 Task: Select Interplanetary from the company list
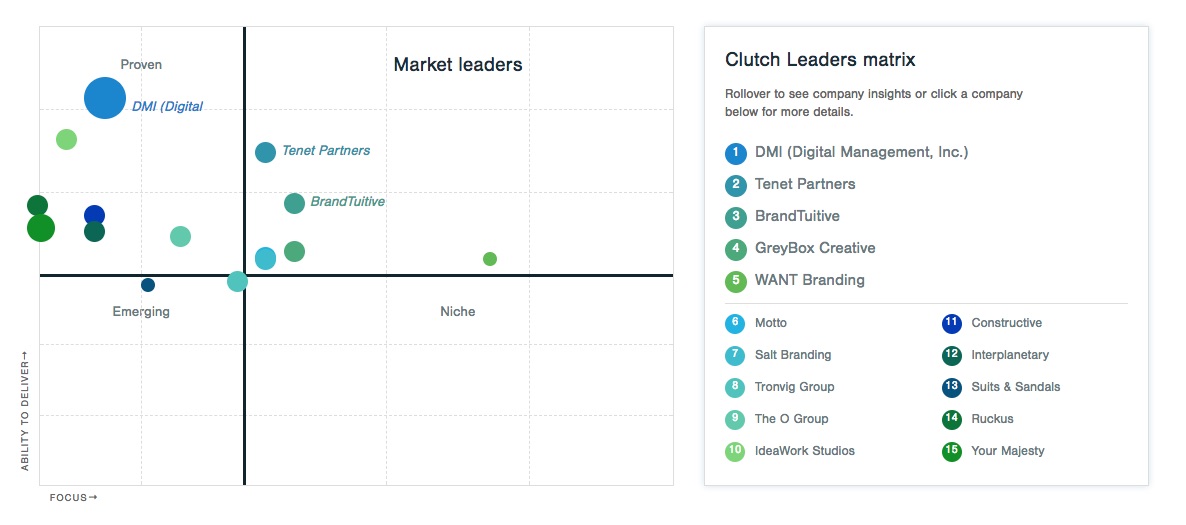tap(1010, 355)
